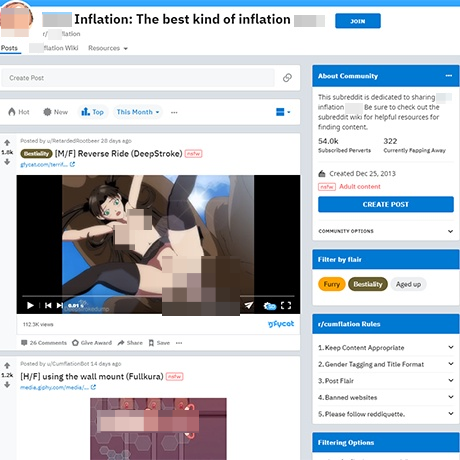Image resolution: width=460 pixels, height=460 pixels.
Task: Expand rule 1 Keep Content Appropriate
Action: click(x=386, y=348)
